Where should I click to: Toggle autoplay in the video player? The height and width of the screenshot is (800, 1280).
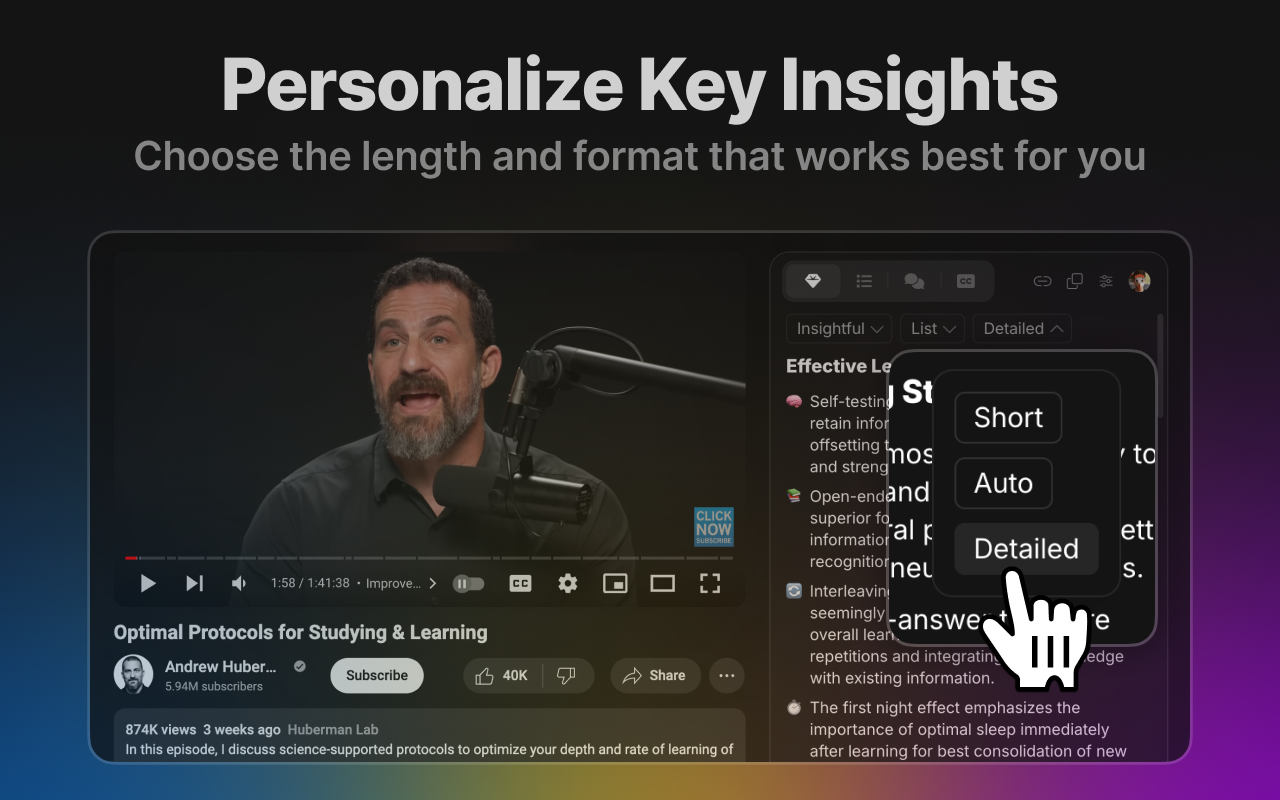tap(468, 583)
